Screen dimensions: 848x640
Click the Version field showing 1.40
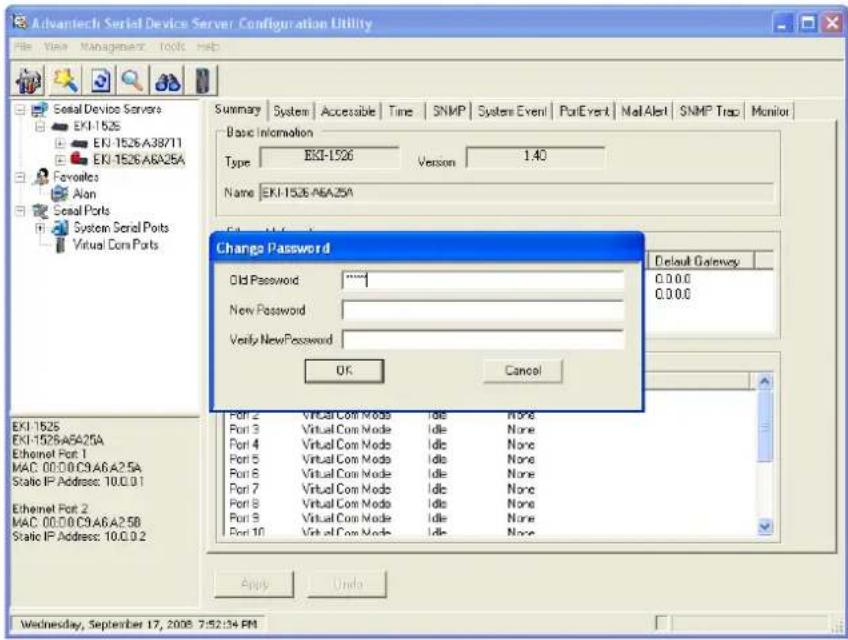tap(535, 157)
